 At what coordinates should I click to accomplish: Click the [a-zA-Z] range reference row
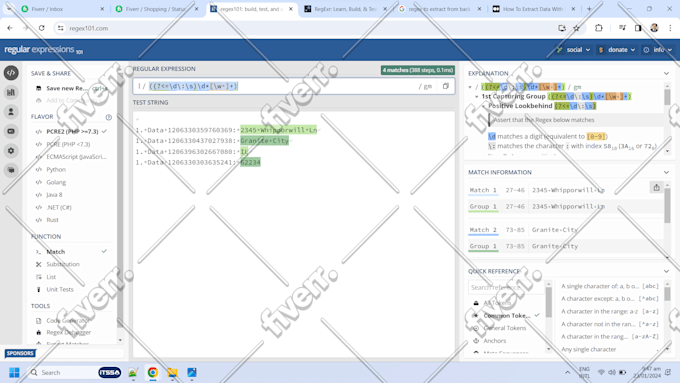(609, 337)
